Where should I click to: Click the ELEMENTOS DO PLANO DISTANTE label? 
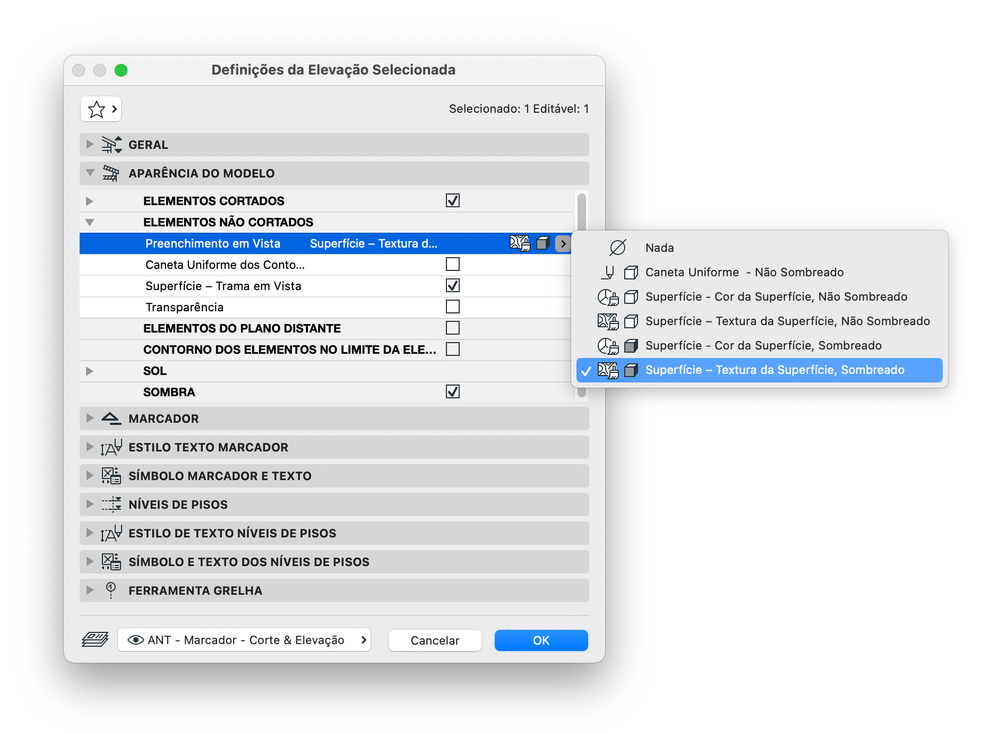tap(242, 328)
